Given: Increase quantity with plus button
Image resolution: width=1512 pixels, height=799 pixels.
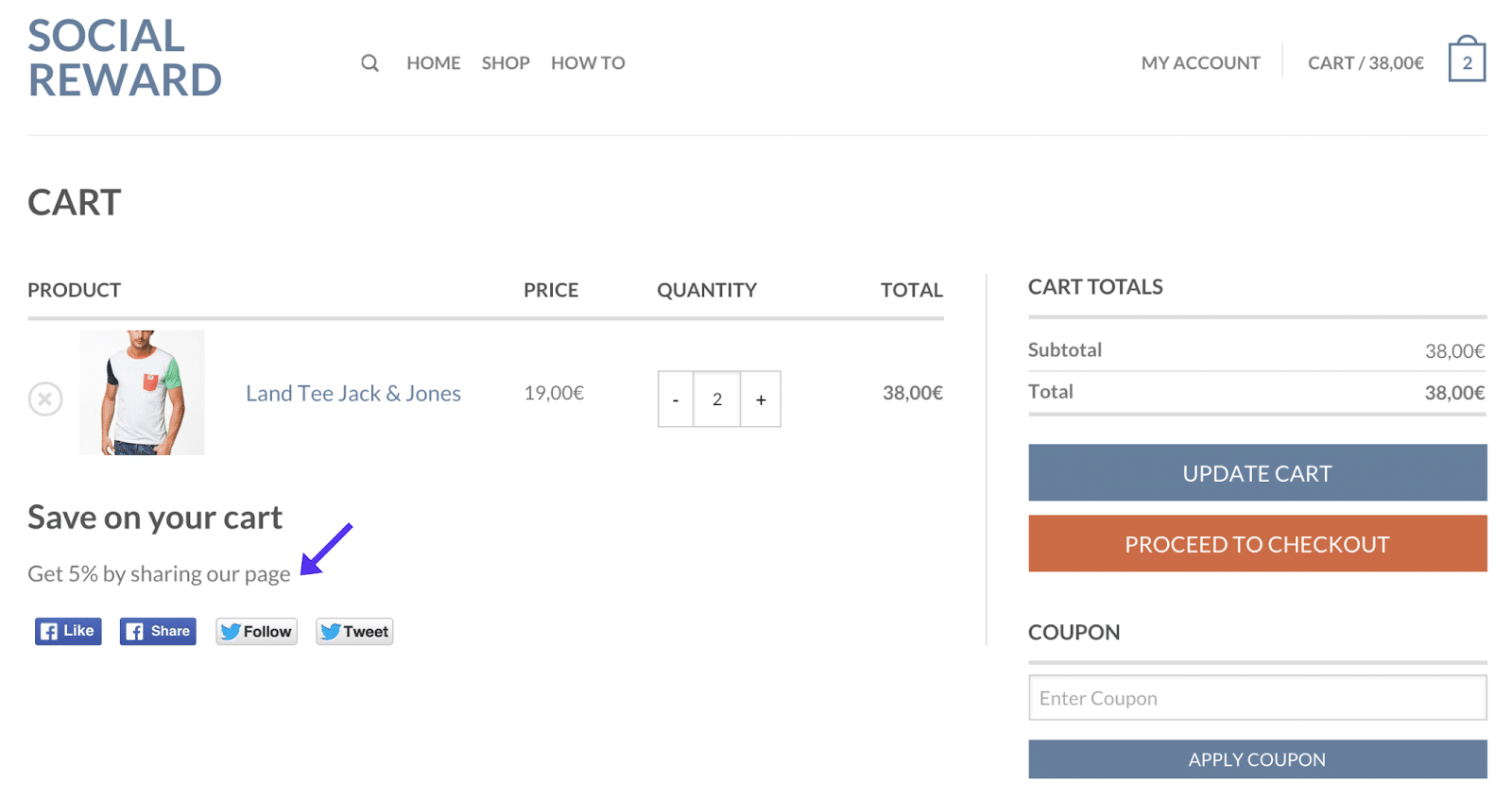Looking at the screenshot, I should (761, 399).
